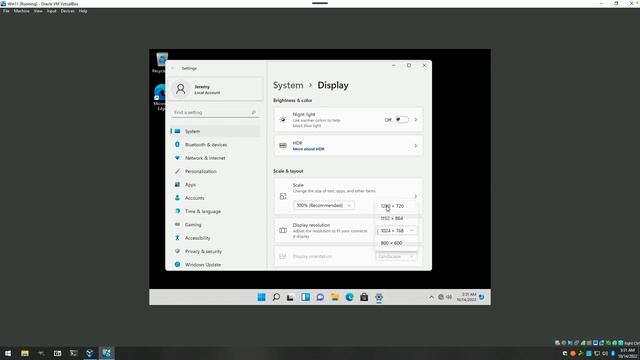This screenshot has height=360, width=640.
Task: Select the Microsoft Edge desktop shortcut
Action: coord(159,97)
